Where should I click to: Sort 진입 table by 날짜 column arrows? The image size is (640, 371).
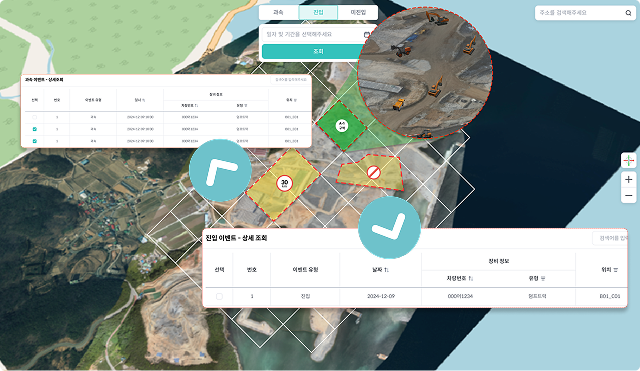pos(387,270)
